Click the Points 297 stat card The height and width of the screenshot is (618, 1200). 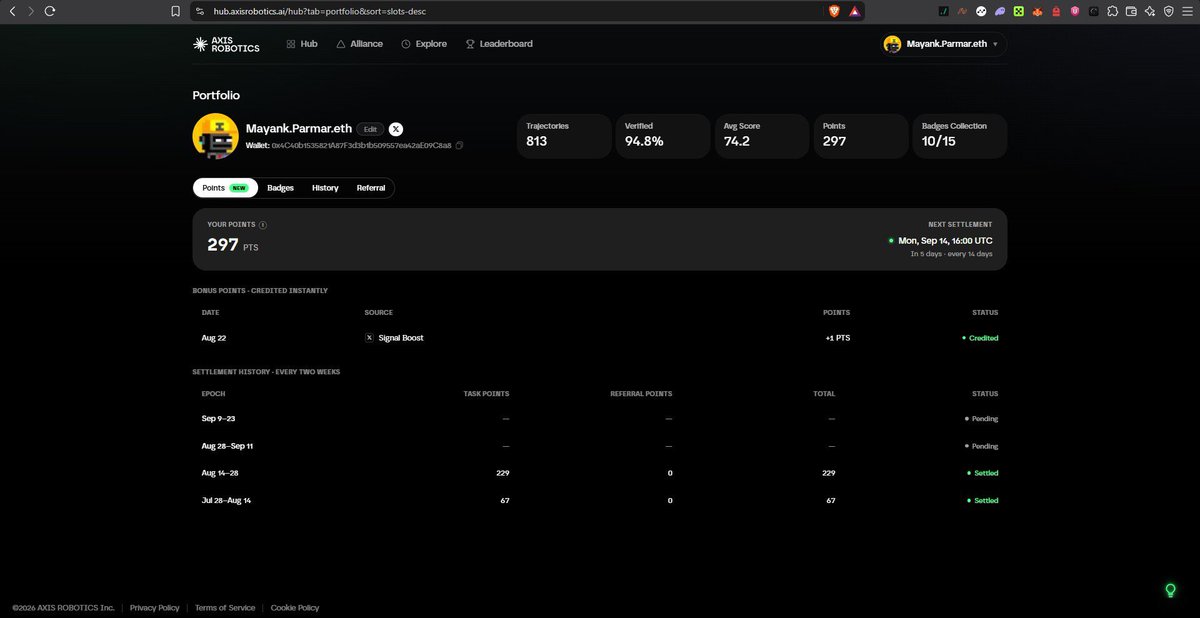860,136
